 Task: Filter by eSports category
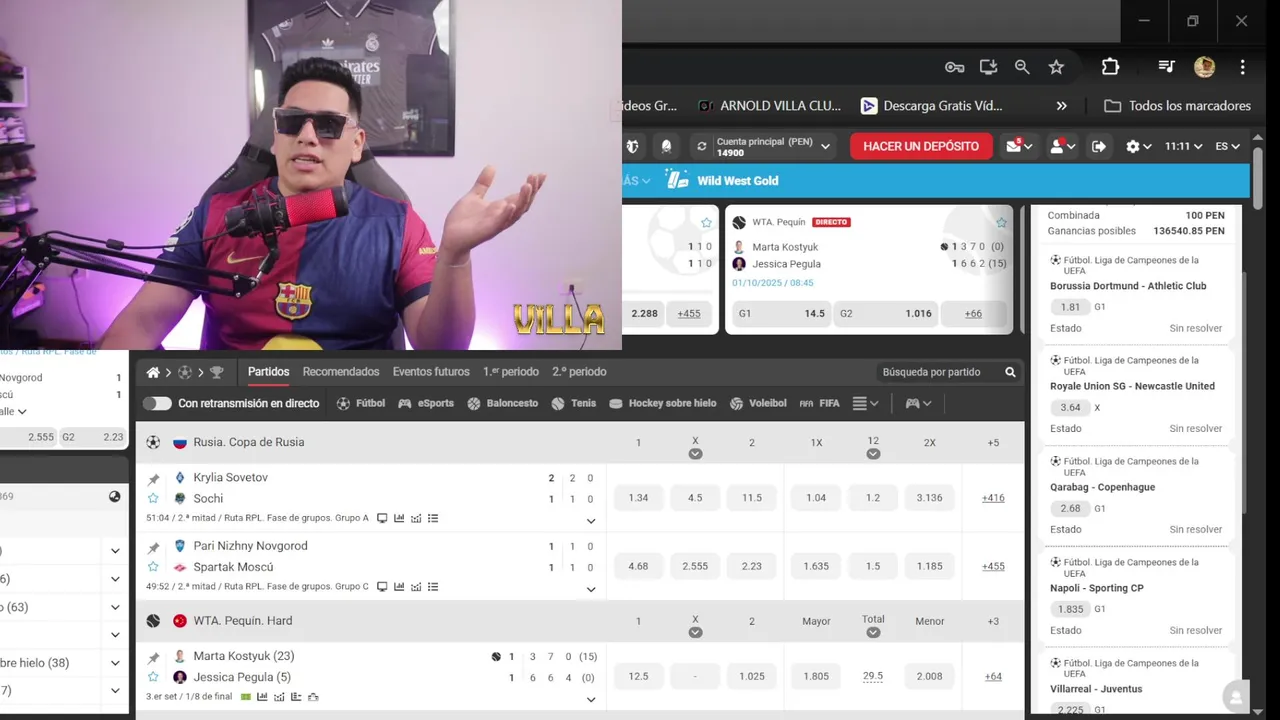(x=426, y=403)
